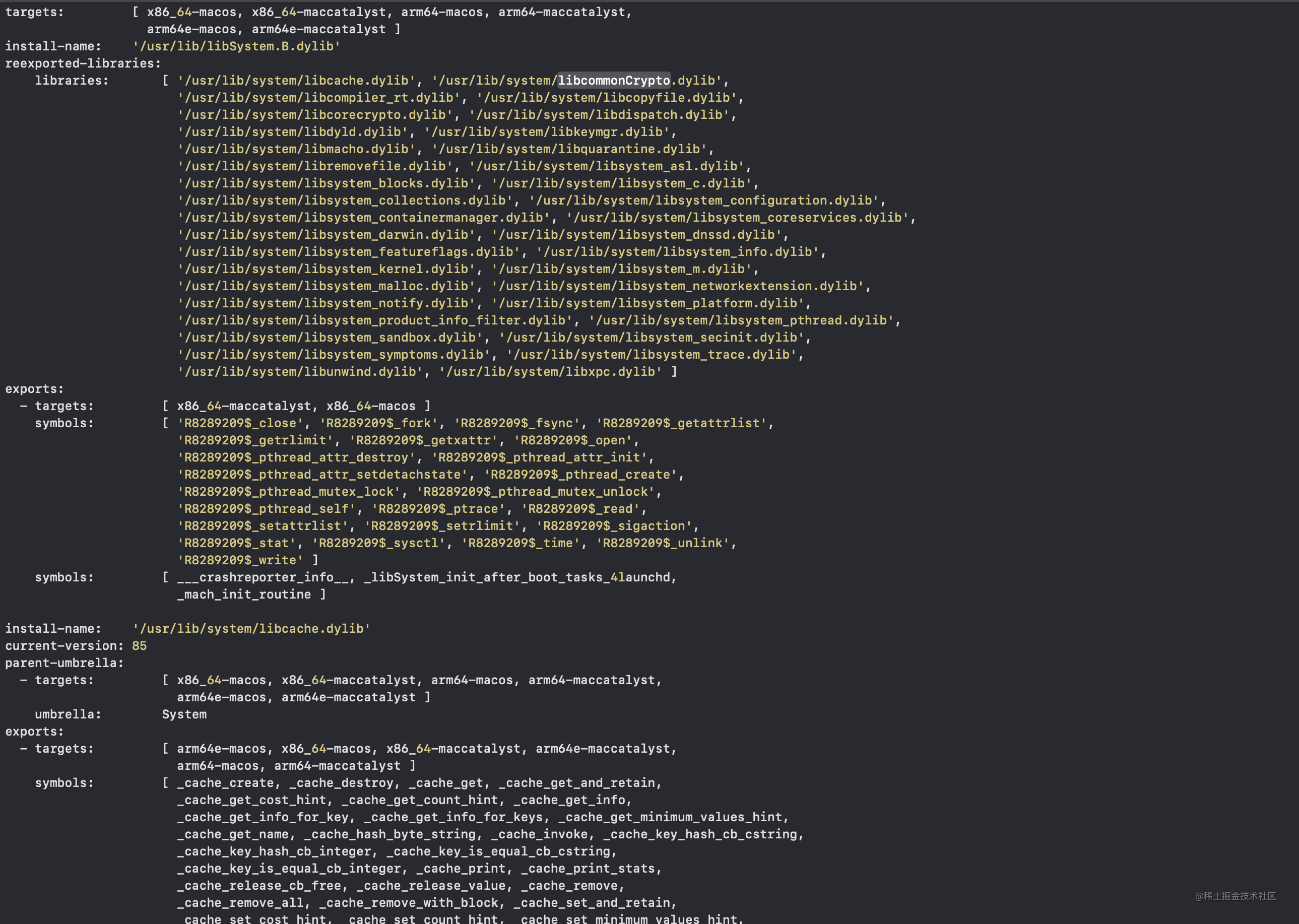Click the reexported-libraries key

pos(83,63)
